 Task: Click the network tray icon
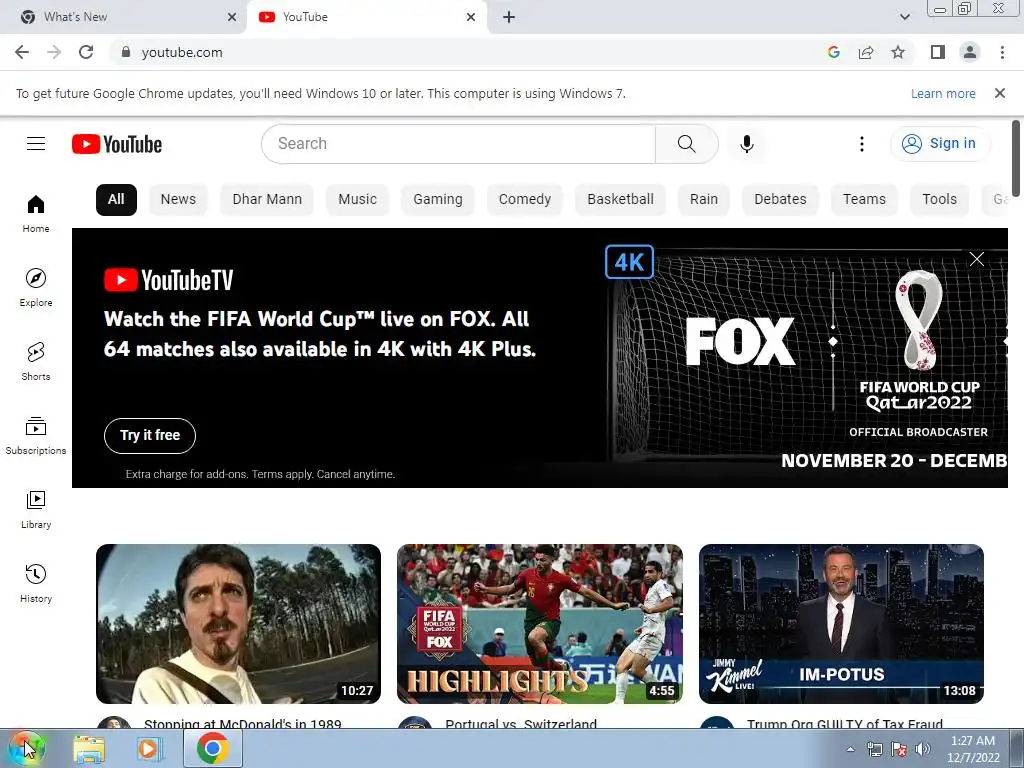pos(874,749)
